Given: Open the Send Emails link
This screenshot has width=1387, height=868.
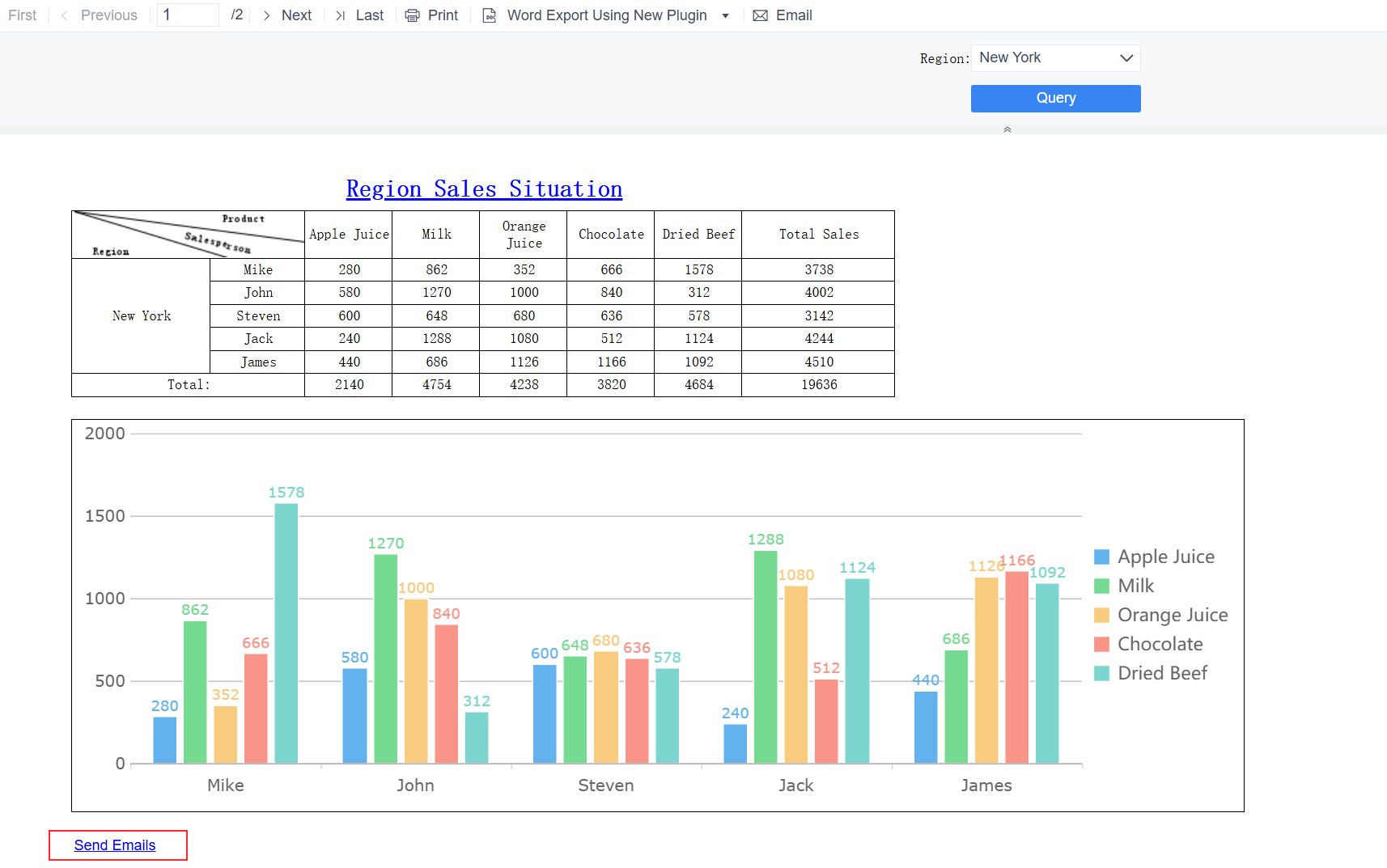Looking at the screenshot, I should [x=115, y=845].
